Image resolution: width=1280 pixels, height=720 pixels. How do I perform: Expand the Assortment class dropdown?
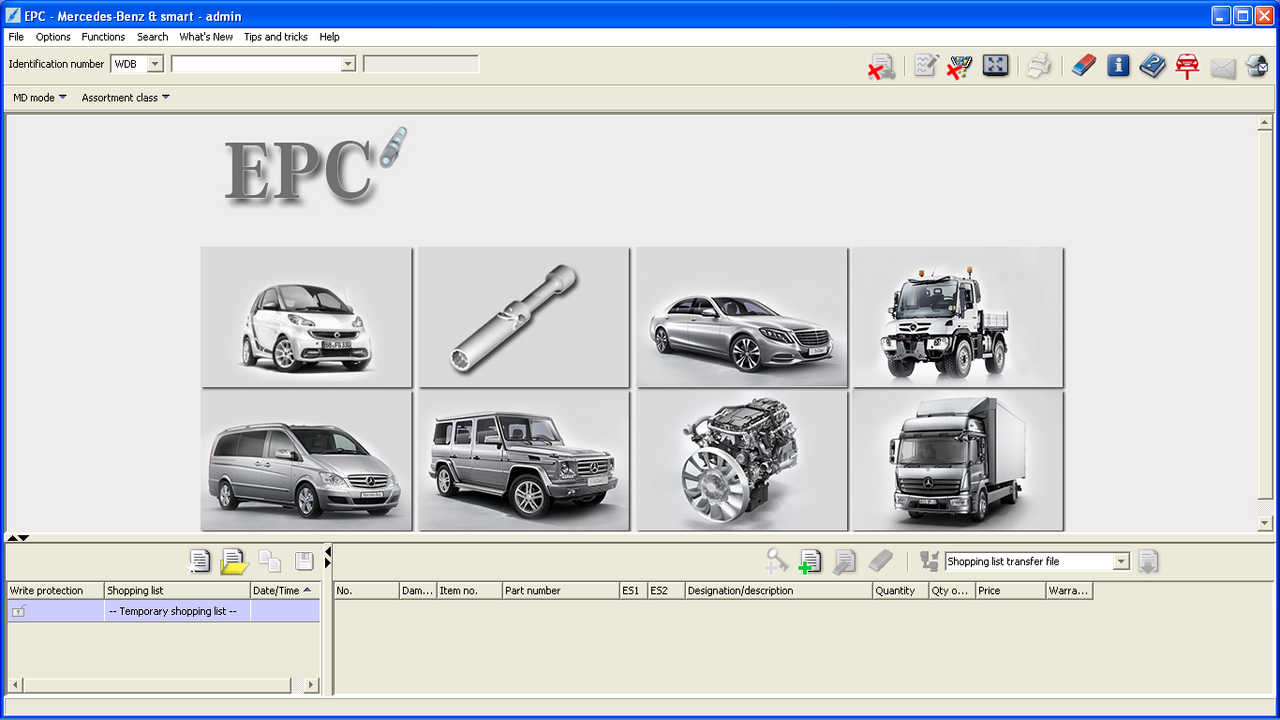tap(126, 98)
